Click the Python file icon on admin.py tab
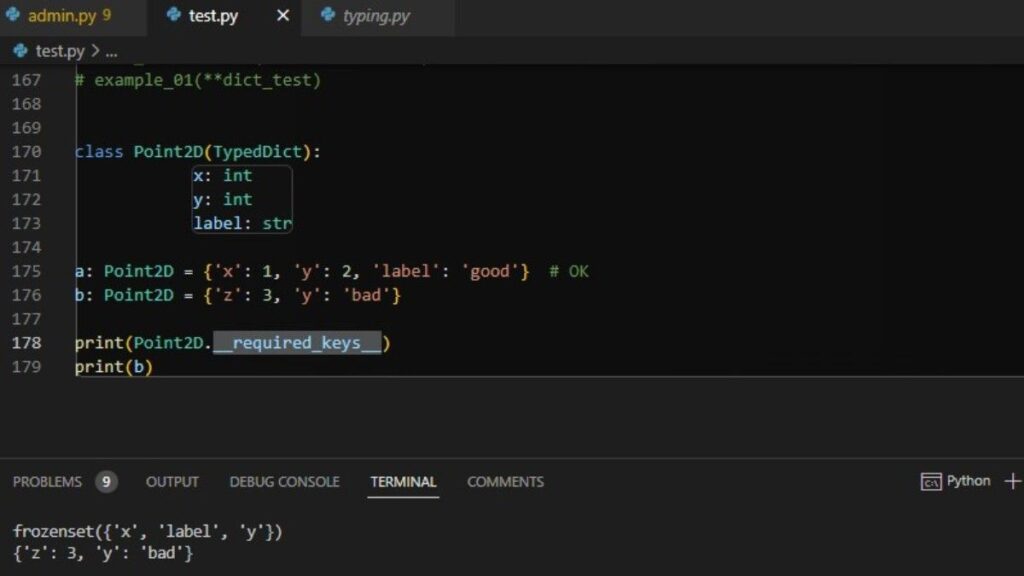 tap(13, 14)
